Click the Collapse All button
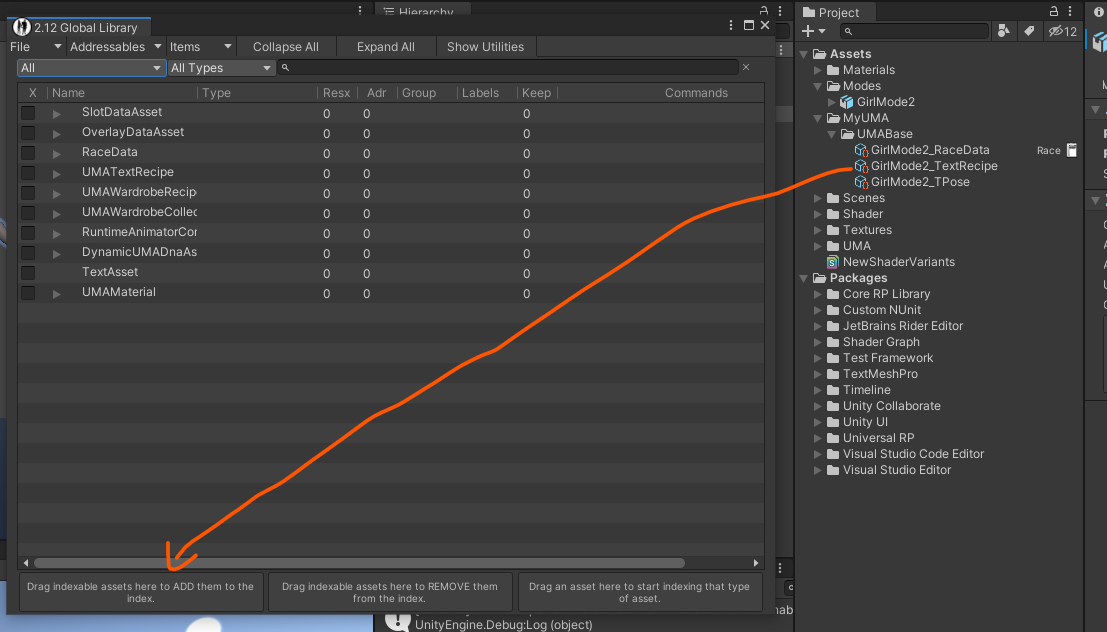1107x632 pixels. pyautogui.click(x=286, y=47)
